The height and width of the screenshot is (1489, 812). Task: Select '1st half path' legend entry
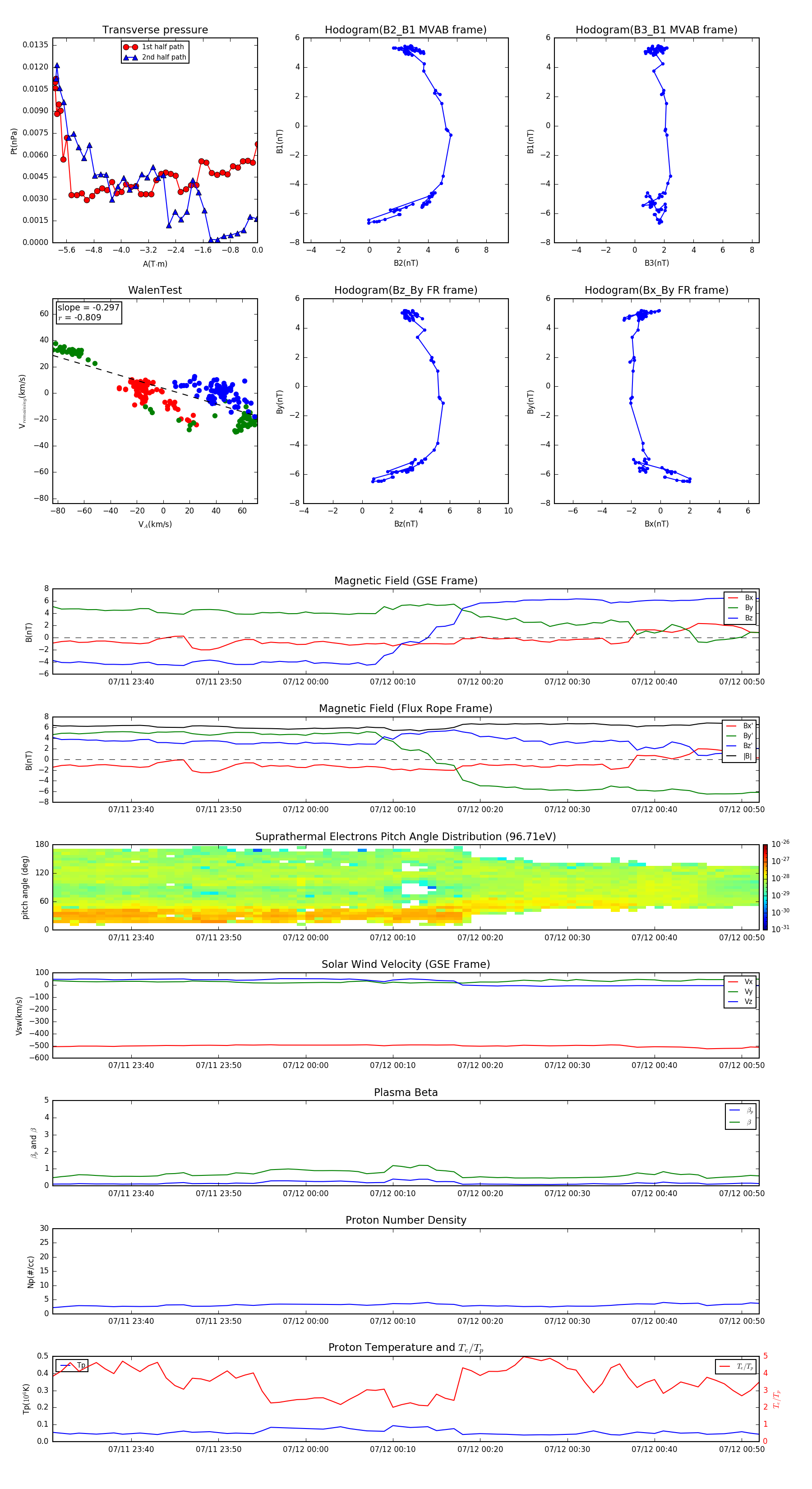coord(154,47)
